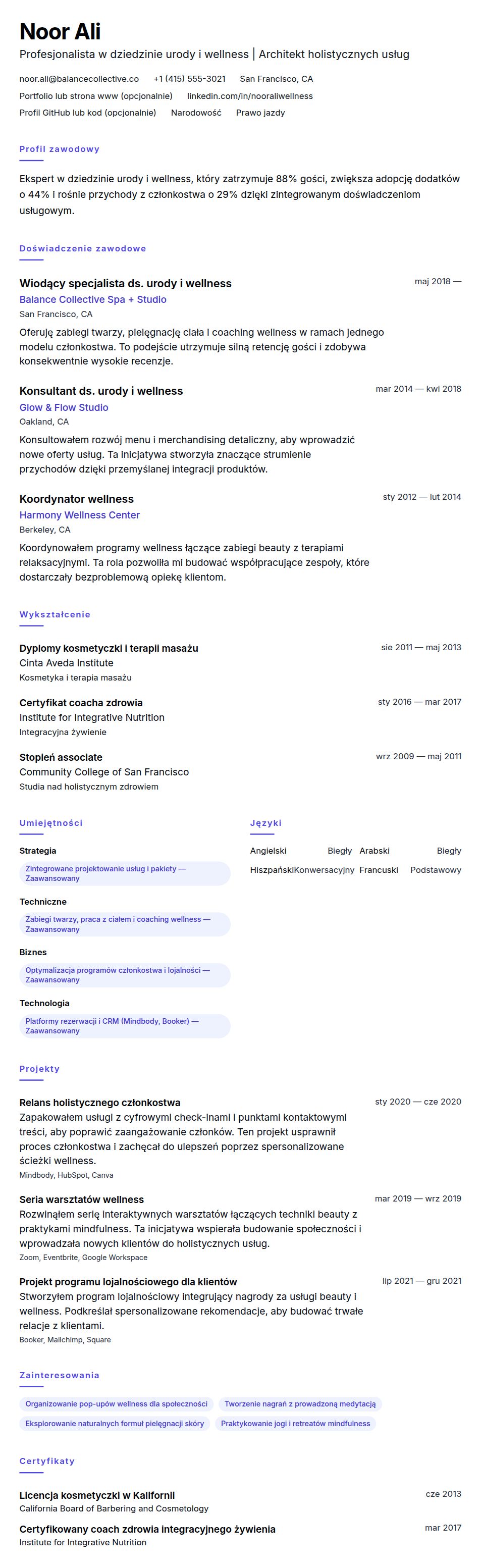Select Eksplorowanie naturalnych formuł pielęgnacji skóry tag
481x1568 pixels.
(x=115, y=1424)
